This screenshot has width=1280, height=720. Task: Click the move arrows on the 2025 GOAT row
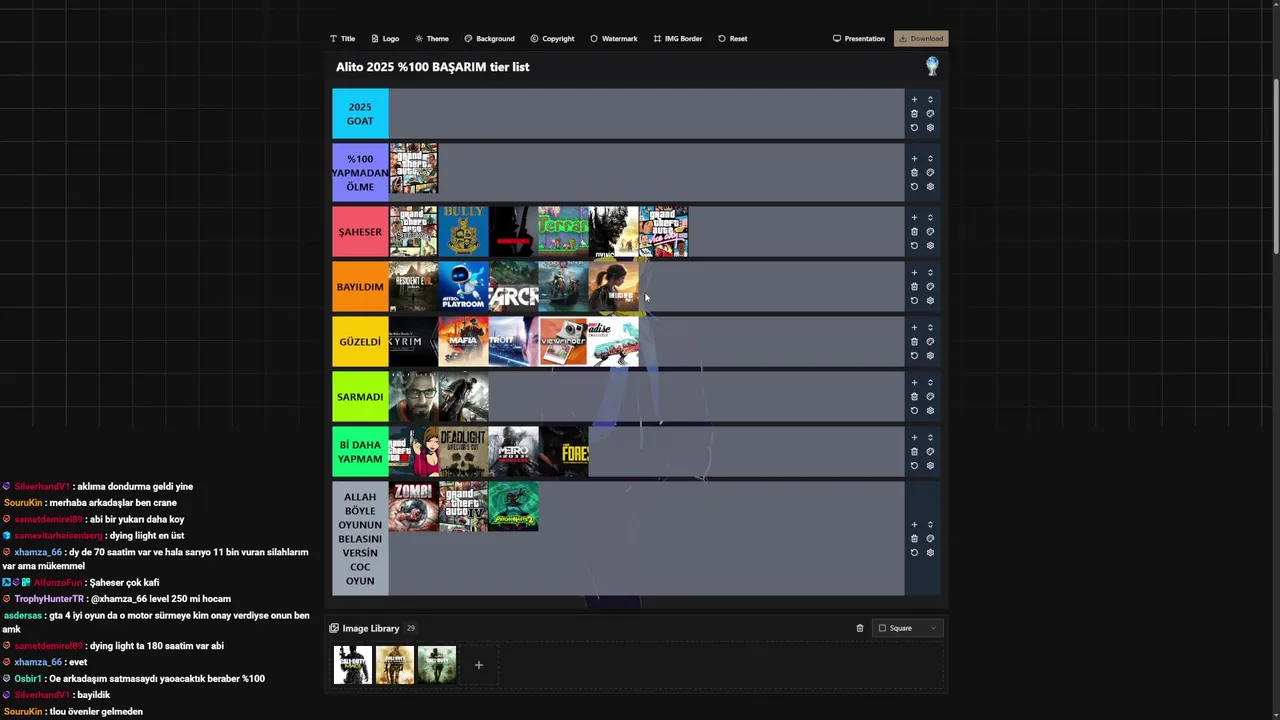tap(930, 100)
